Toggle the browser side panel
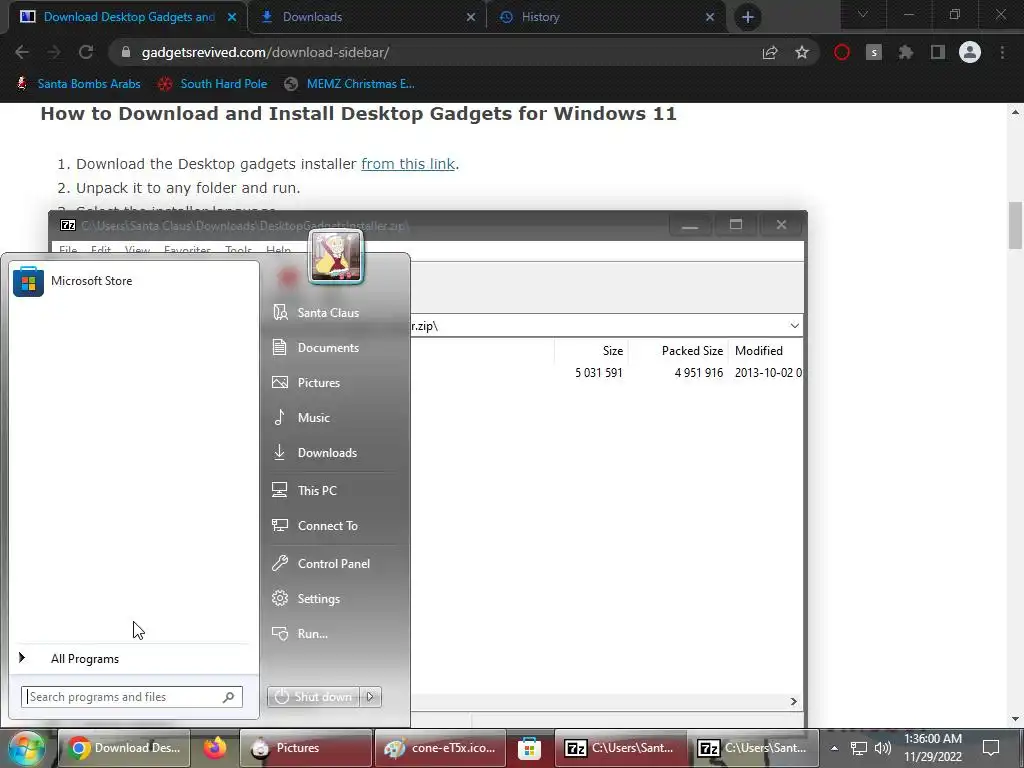This screenshot has height=768, width=1024. [938, 52]
